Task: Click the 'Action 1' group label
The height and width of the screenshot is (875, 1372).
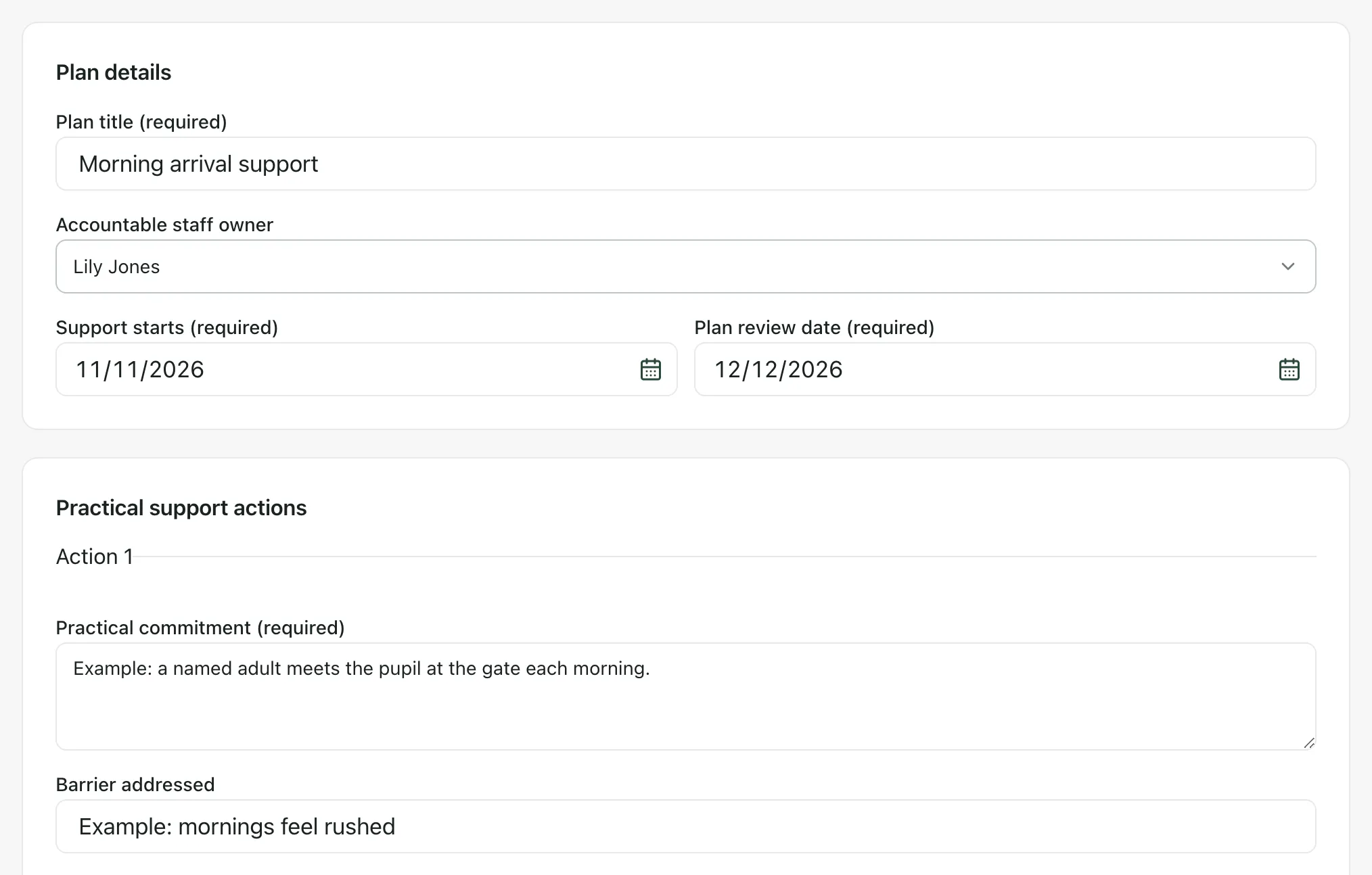Action: click(95, 557)
